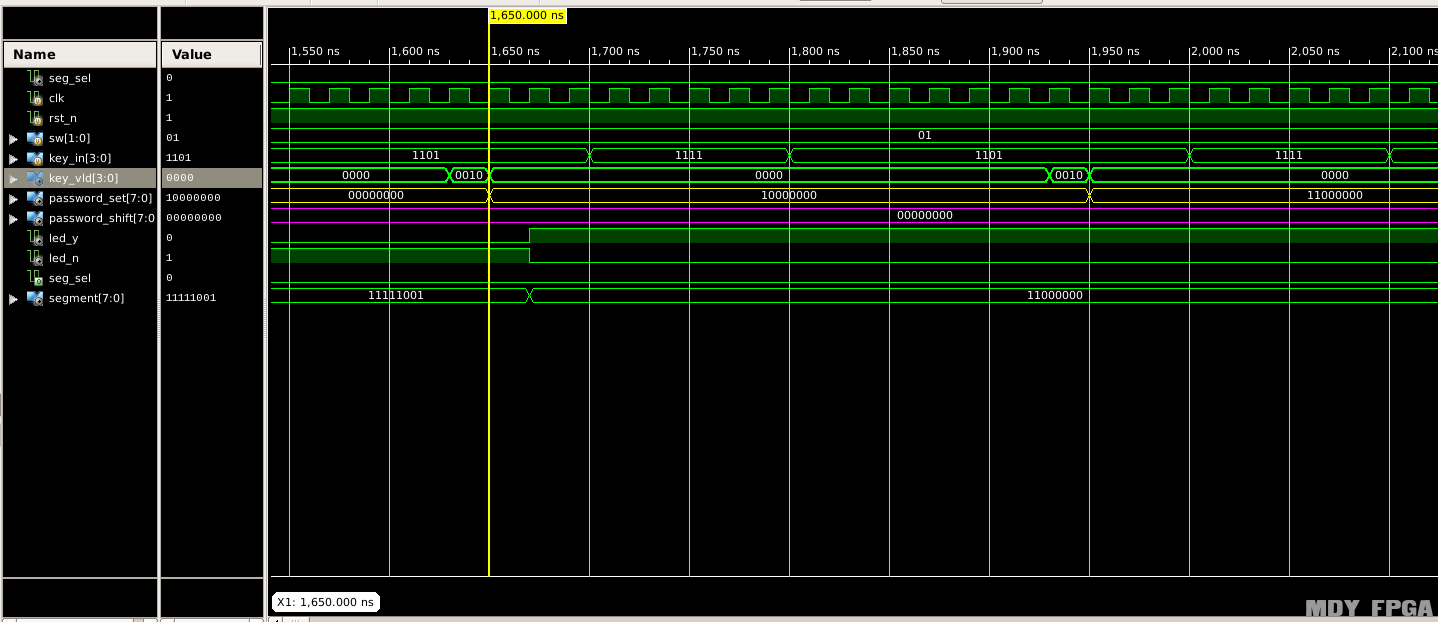
Task: Click the sw[1:0] bus icon
Action: tap(35, 138)
